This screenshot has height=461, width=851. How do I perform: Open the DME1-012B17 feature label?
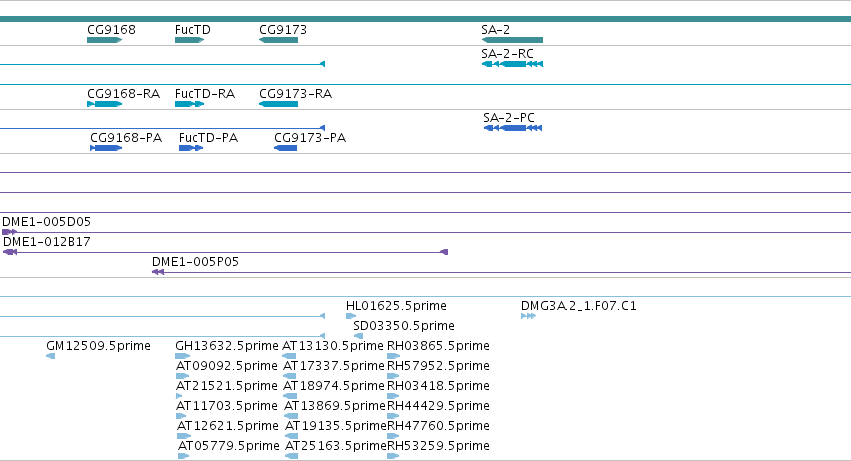pos(47,242)
